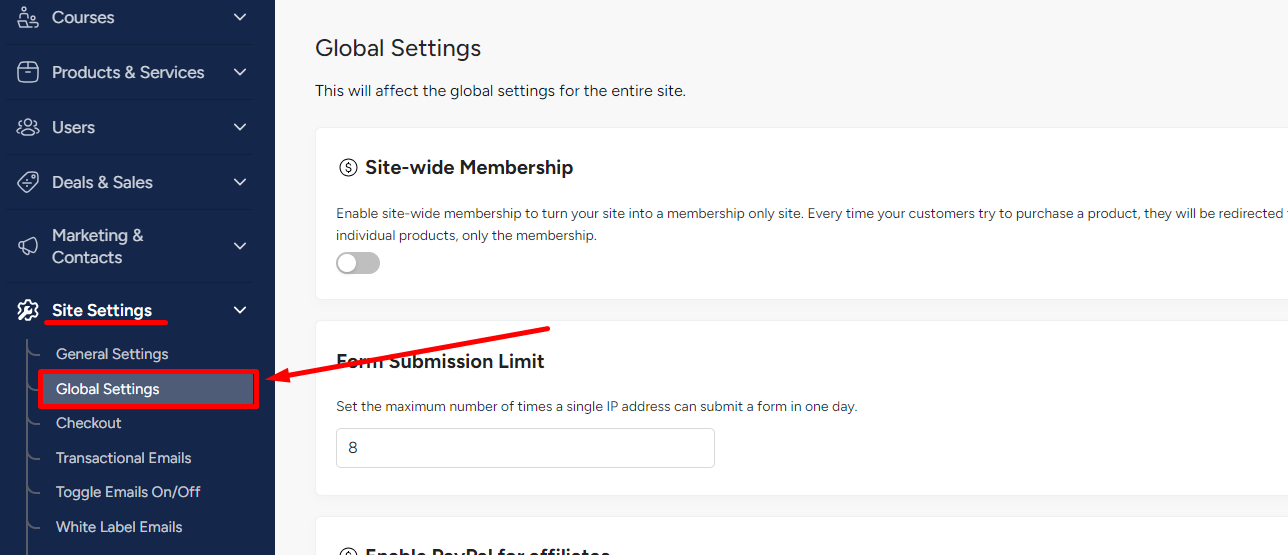Click the dollar icon beside Site-wide Membership

(x=348, y=168)
